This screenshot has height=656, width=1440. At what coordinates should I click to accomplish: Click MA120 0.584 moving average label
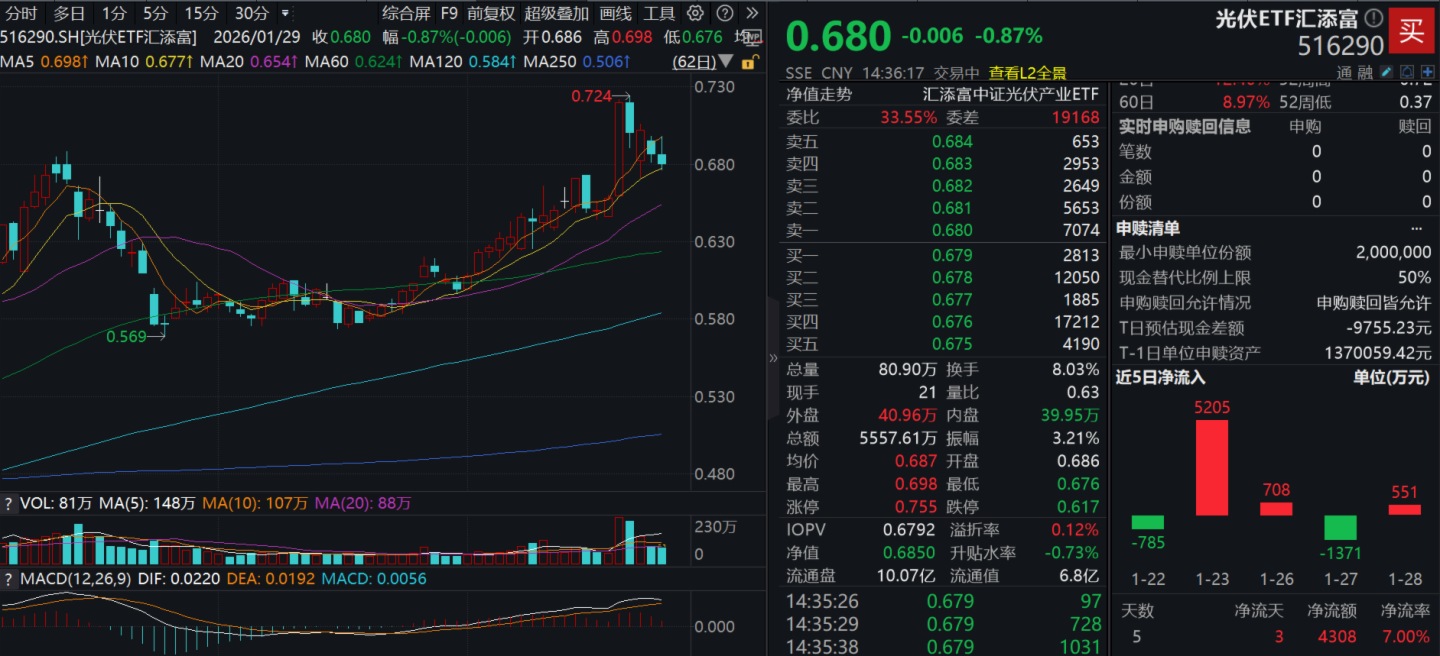tap(462, 62)
